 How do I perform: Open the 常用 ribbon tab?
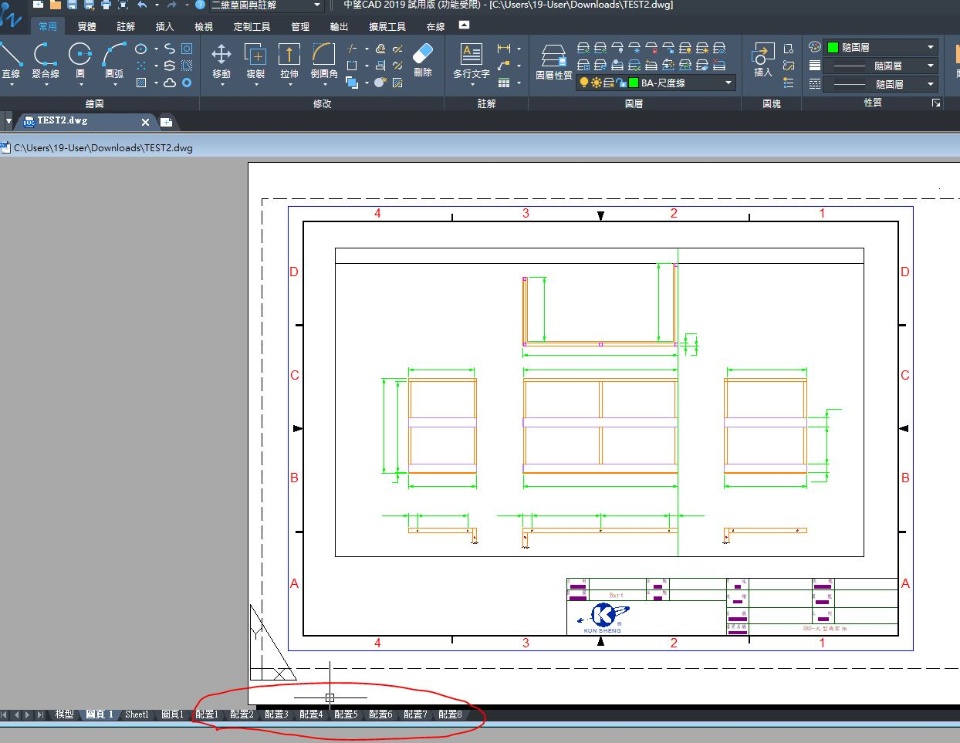coord(47,26)
